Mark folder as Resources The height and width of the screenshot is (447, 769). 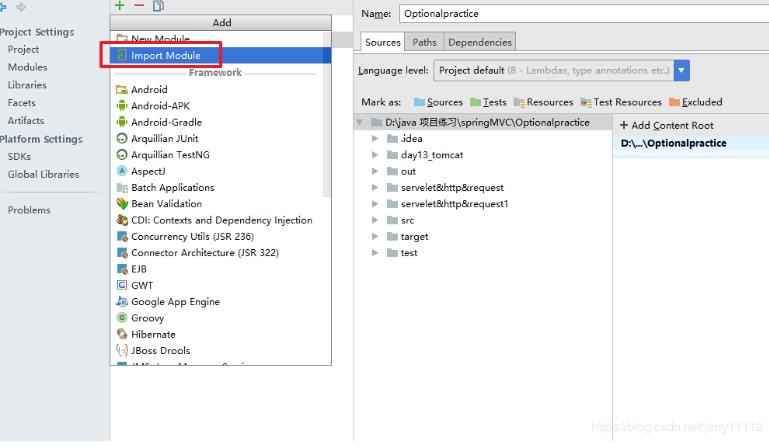(543, 102)
